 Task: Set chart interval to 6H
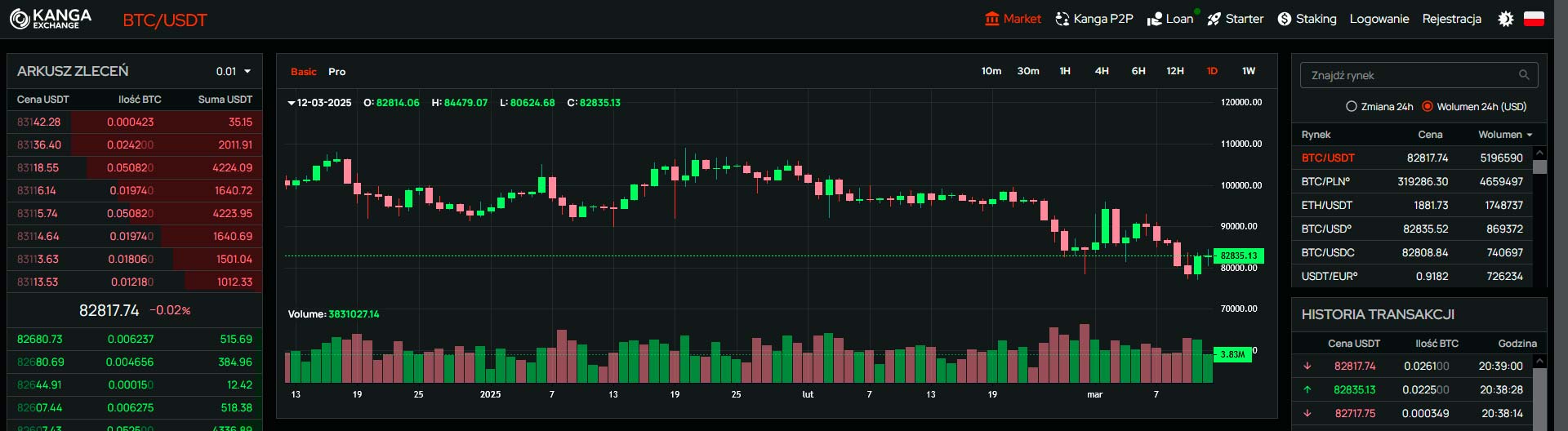tap(1138, 71)
